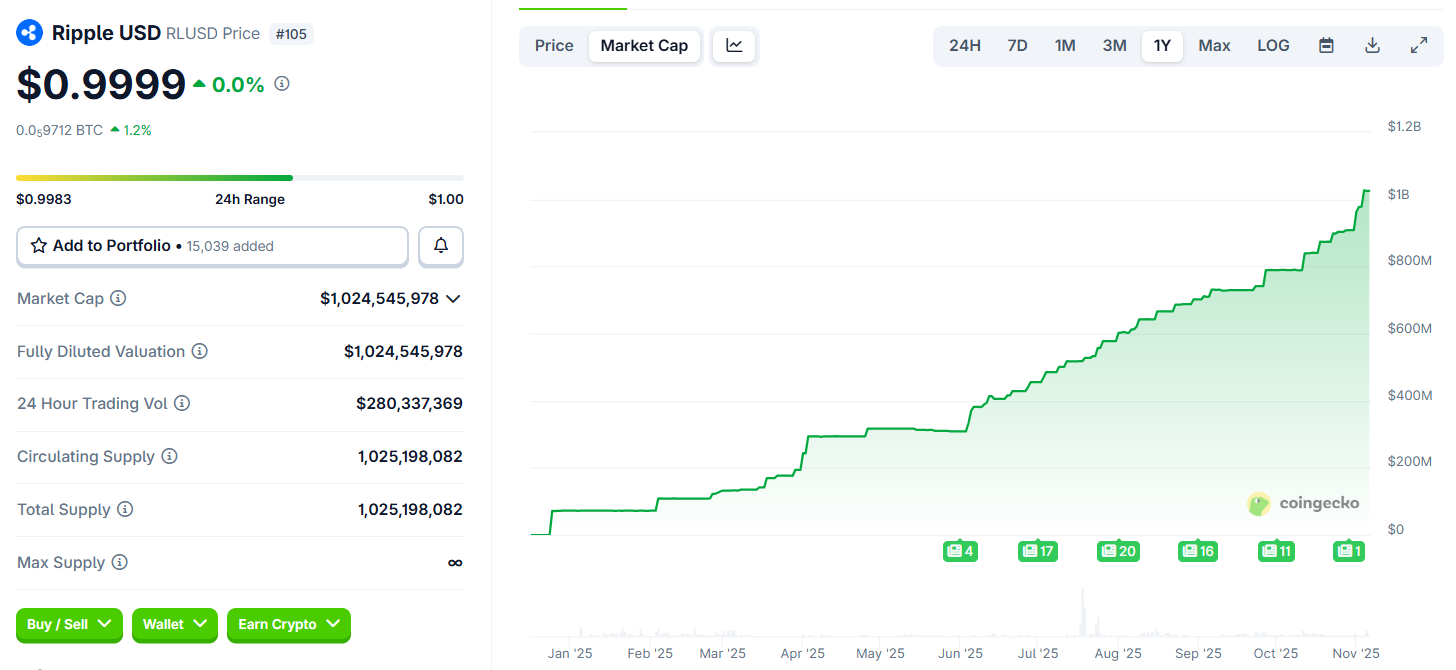Toggle chart view from Market Cap to Price
The image size is (1456, 670).
click(553, 45)
